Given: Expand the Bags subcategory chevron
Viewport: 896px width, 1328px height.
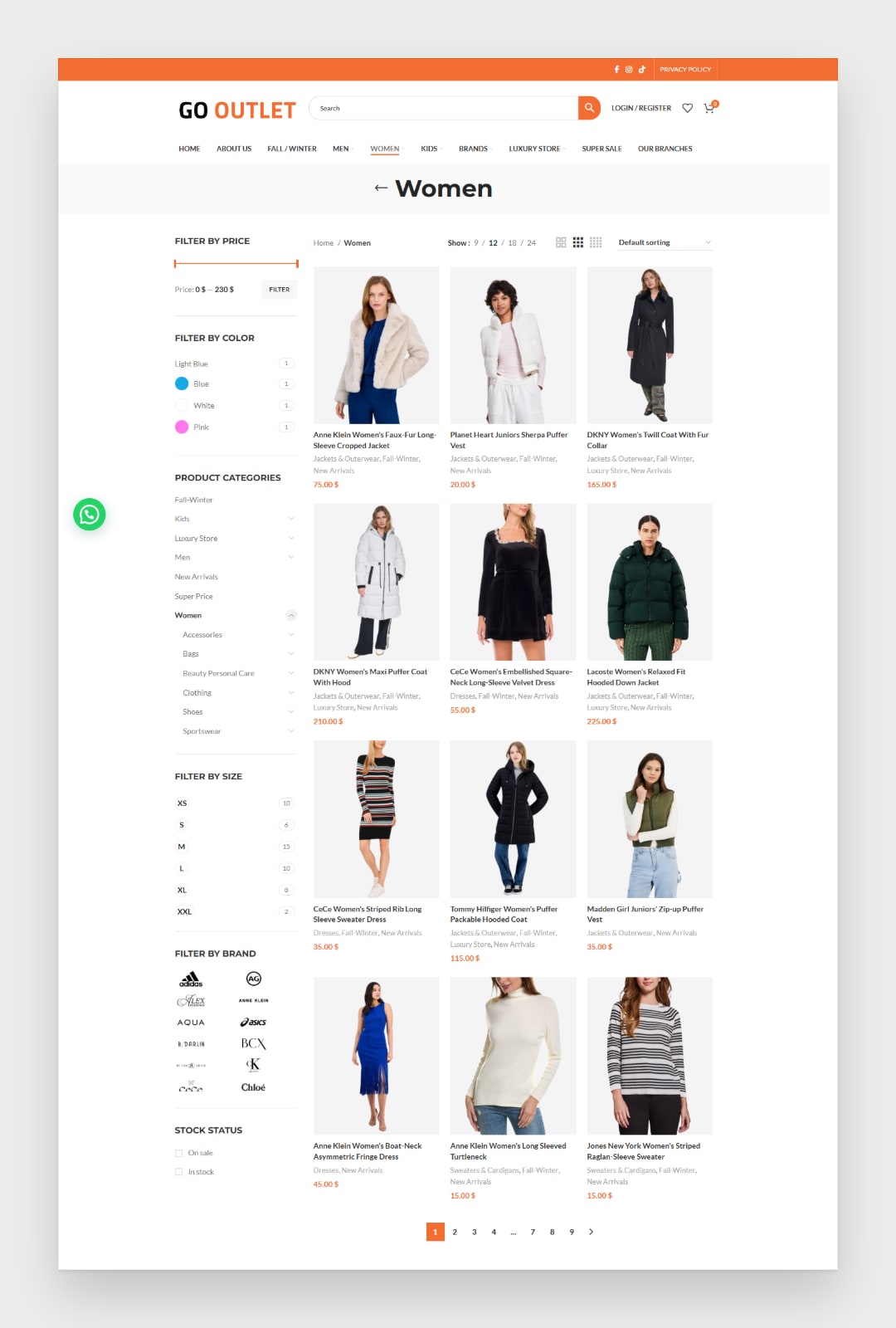Looking at the screenshot, I should [291, 654].
